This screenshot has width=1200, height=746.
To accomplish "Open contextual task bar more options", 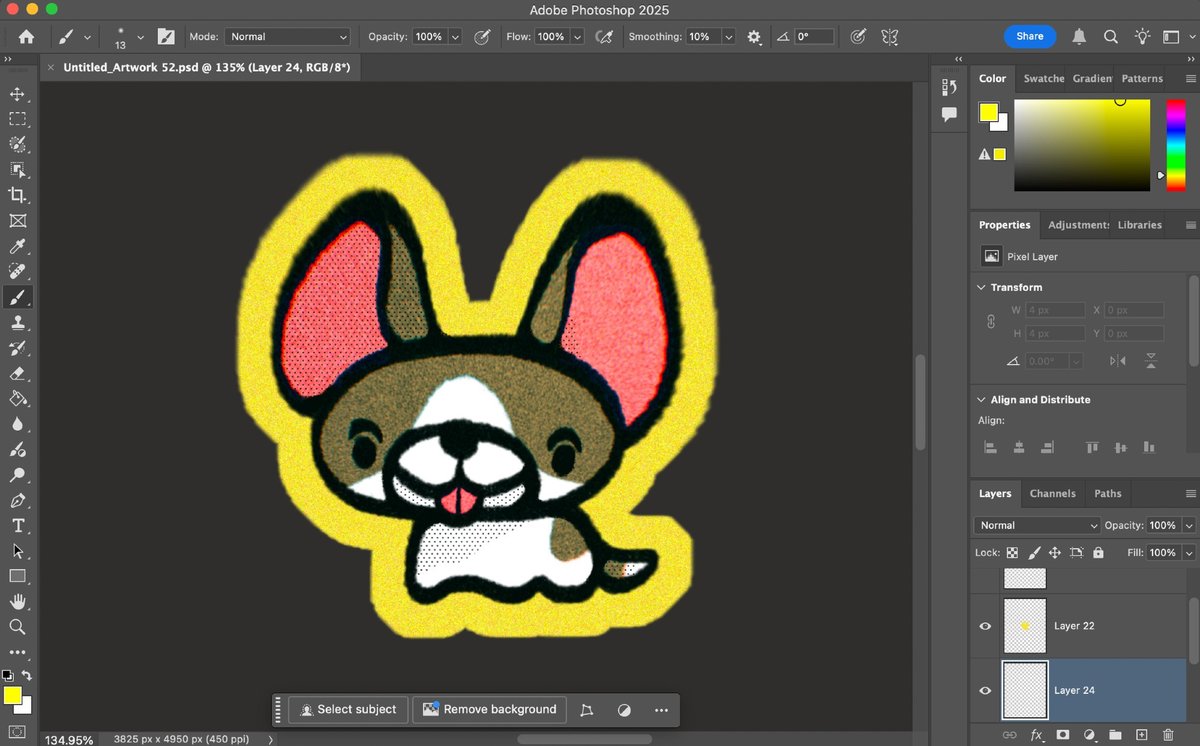I will pos(661,710).
